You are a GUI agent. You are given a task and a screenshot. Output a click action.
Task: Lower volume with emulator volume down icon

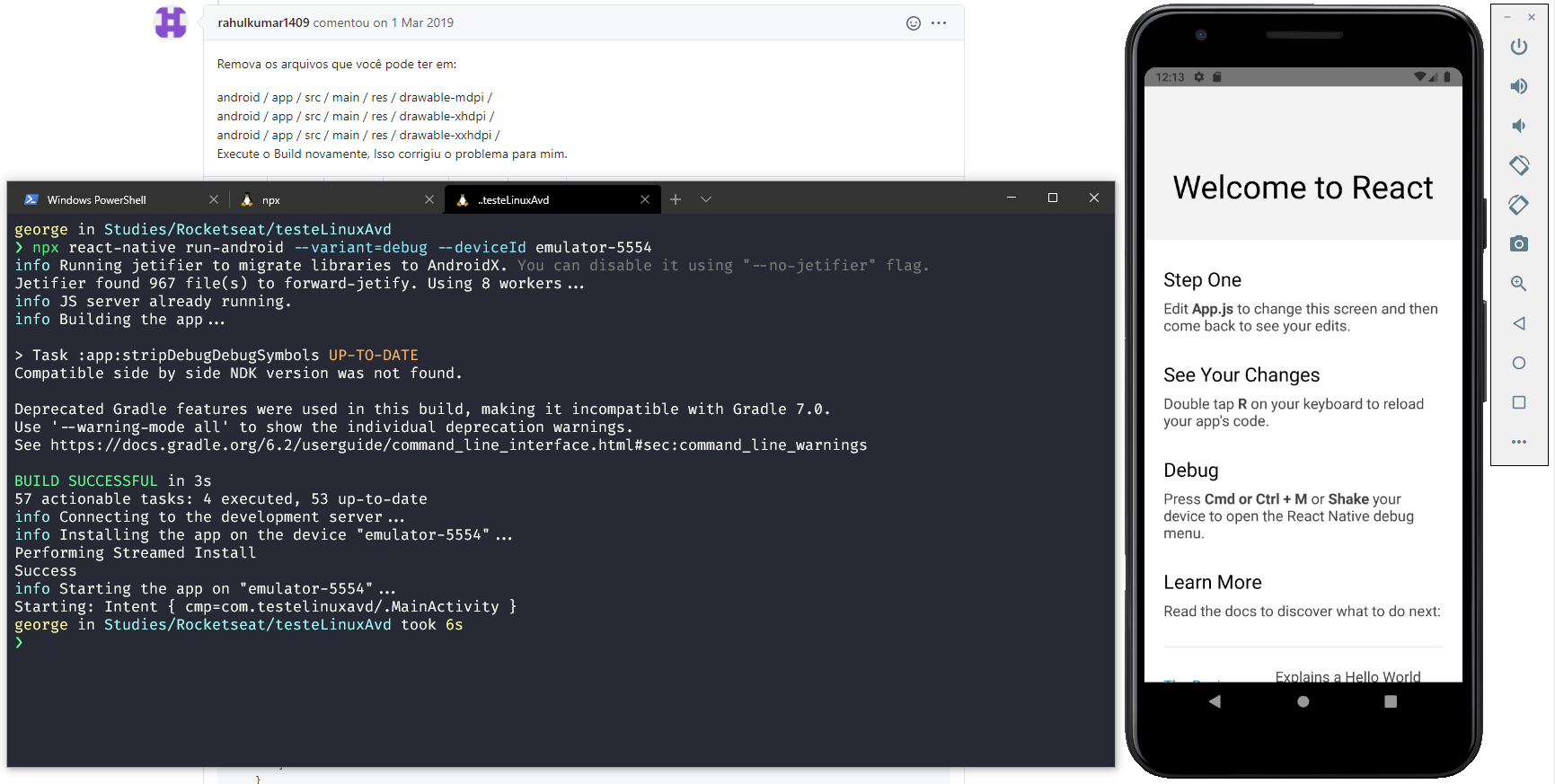coord(1518,126)
